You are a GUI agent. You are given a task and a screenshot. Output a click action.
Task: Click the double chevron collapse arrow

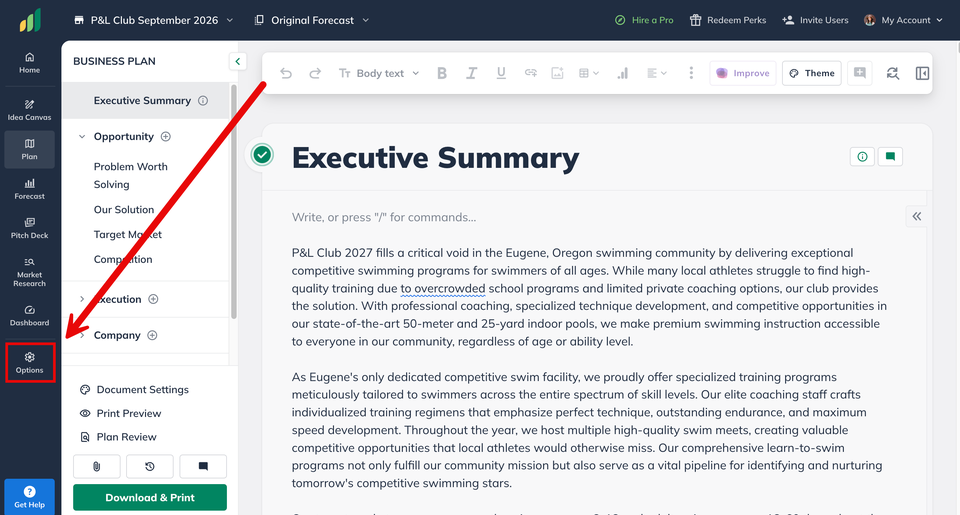pos(917,216)
